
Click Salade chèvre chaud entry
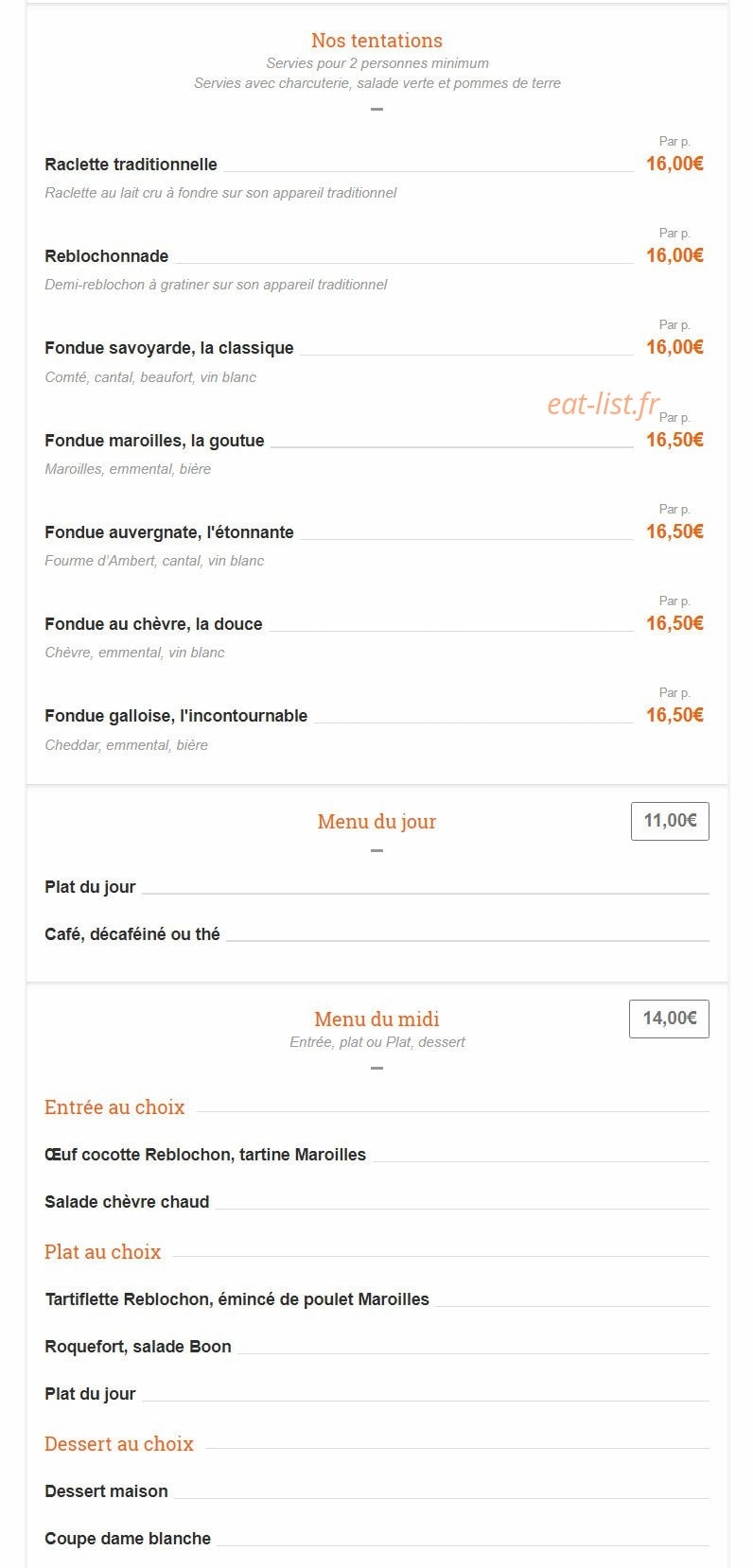(127, 1202)
